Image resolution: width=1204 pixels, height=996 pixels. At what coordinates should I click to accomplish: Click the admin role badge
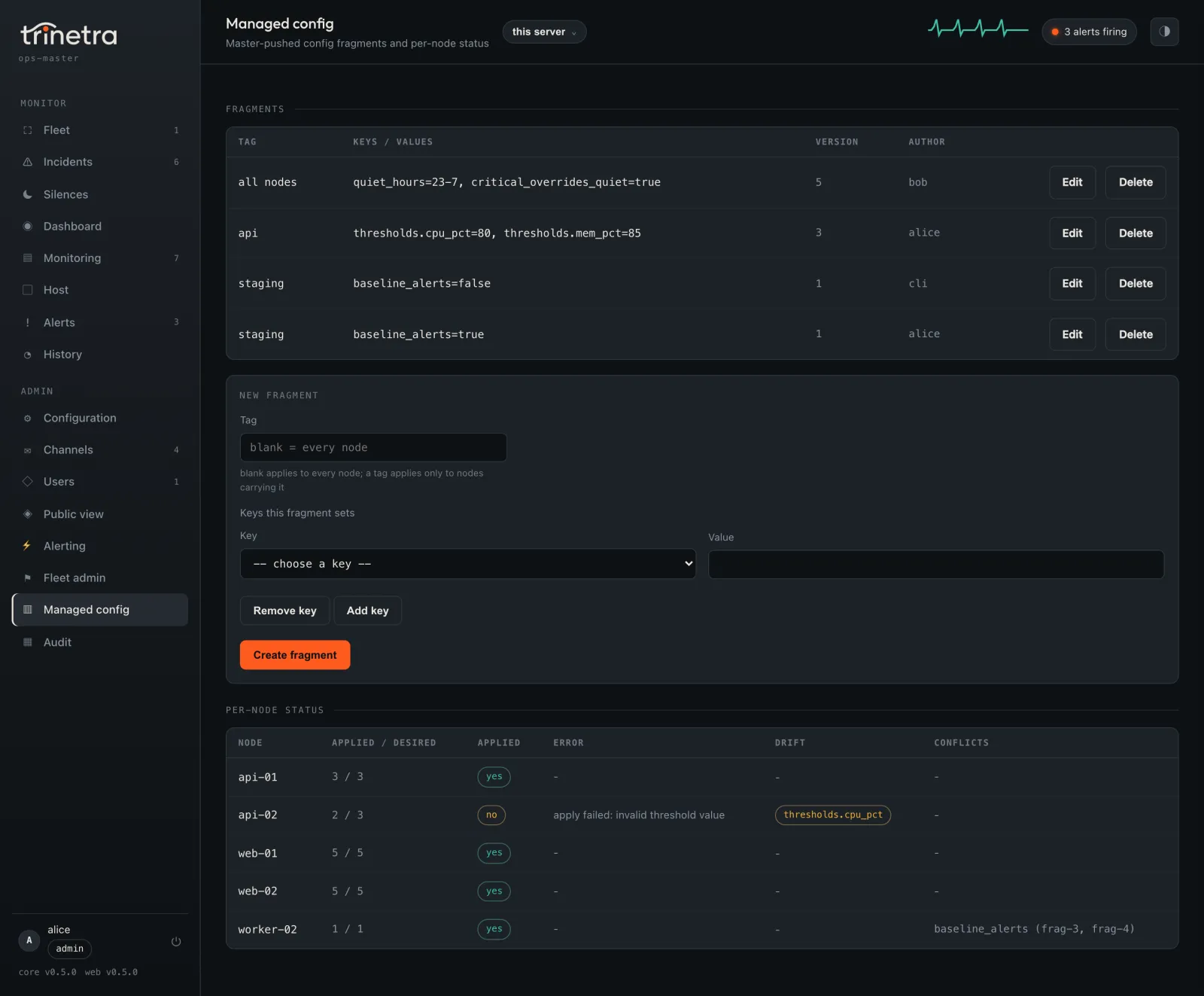click(x=69, y=949)
